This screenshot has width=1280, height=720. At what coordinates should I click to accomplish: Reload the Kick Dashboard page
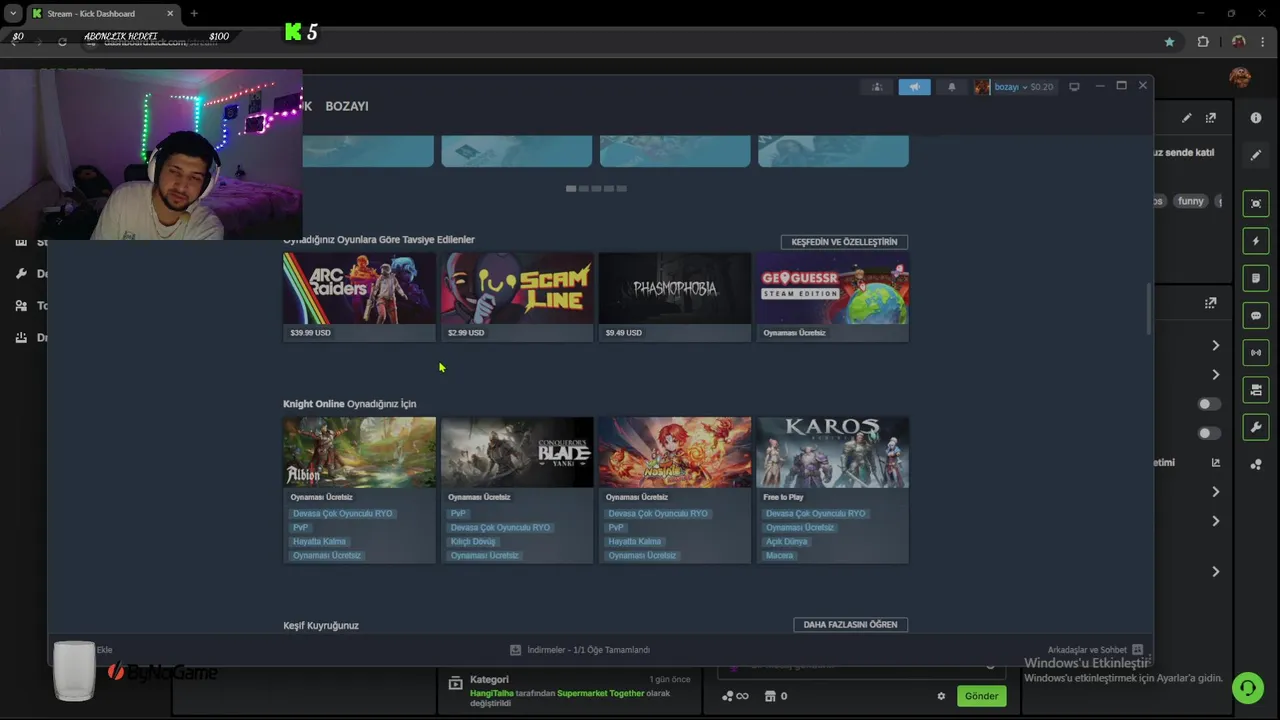coord(62,42)
